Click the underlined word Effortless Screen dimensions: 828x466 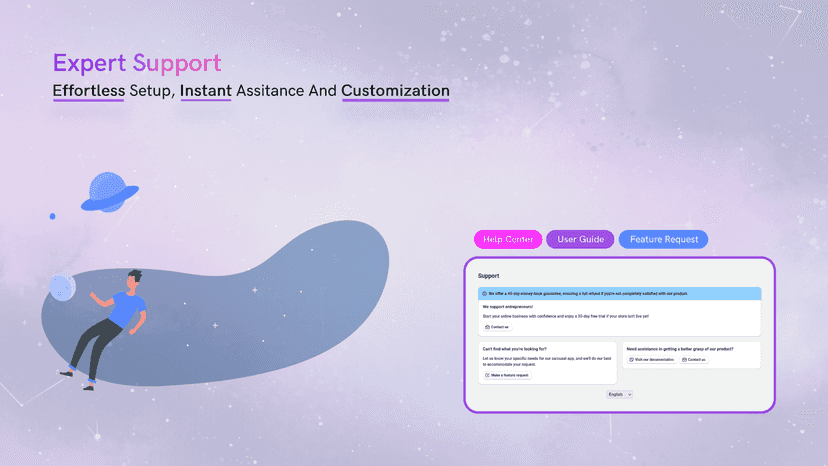[89, 91]
